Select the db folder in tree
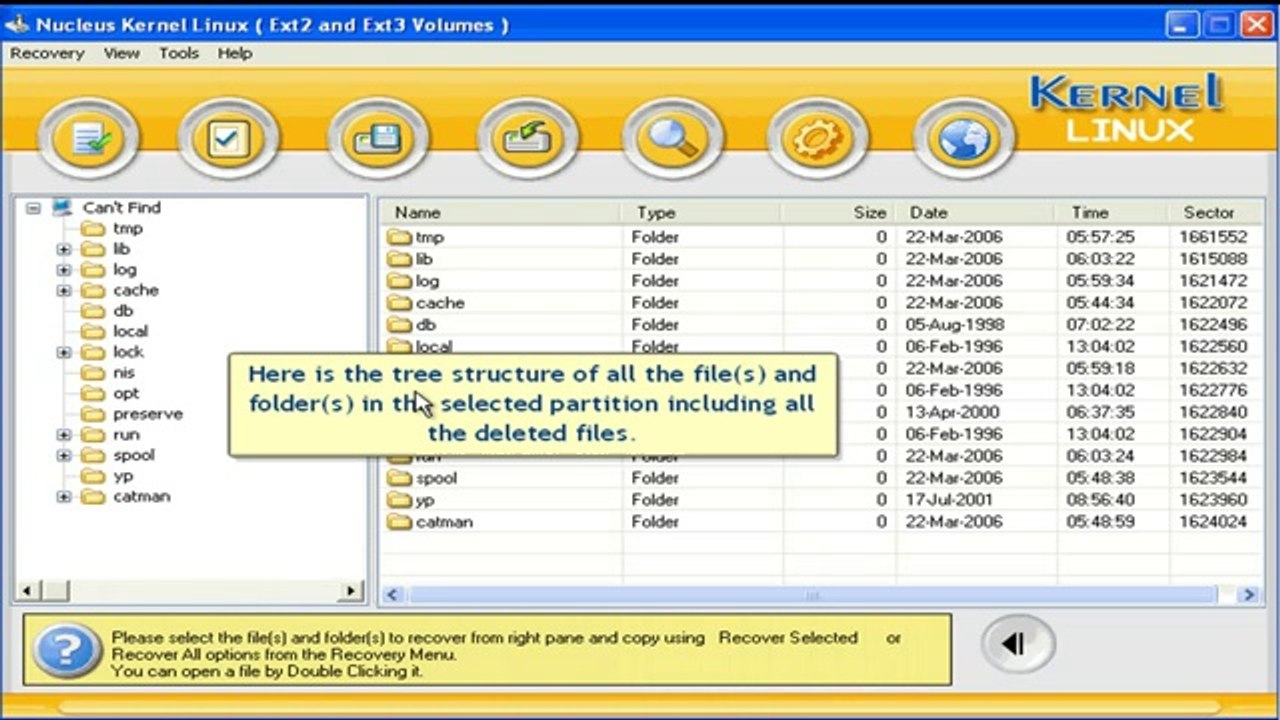Viewport: 1280px width, 720px height. (x=123, y=310)
